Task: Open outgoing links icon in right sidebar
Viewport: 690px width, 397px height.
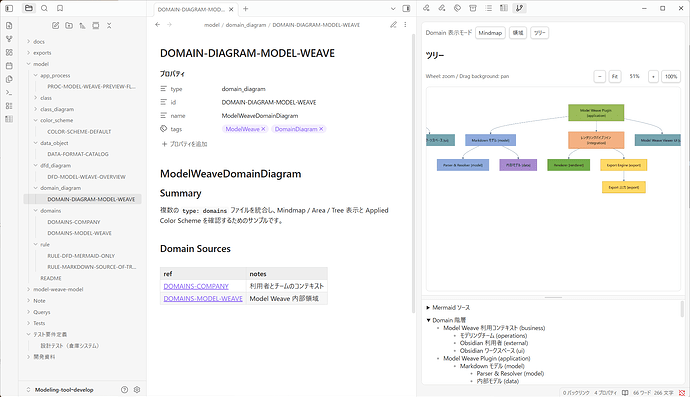Action: [x=442, y=8]
